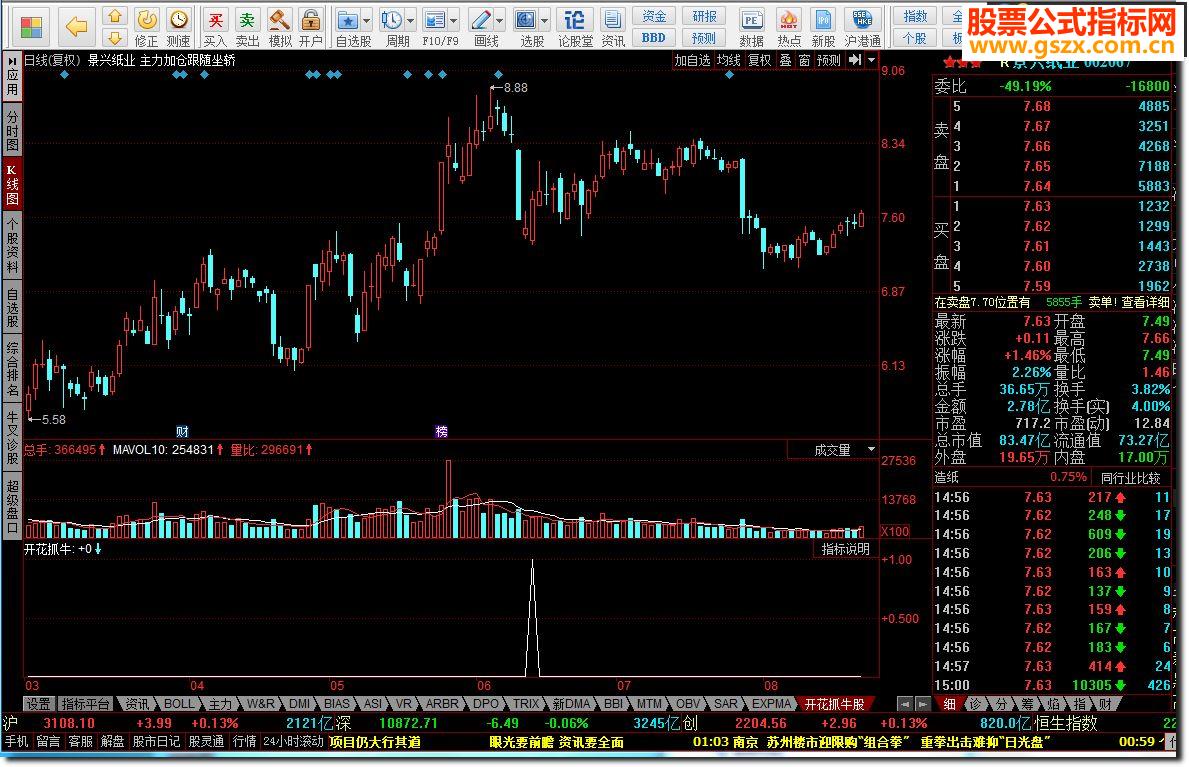Toggle 复权 price adjustment
Viewport: 1189px width, 767px height.
pos(759,60)
